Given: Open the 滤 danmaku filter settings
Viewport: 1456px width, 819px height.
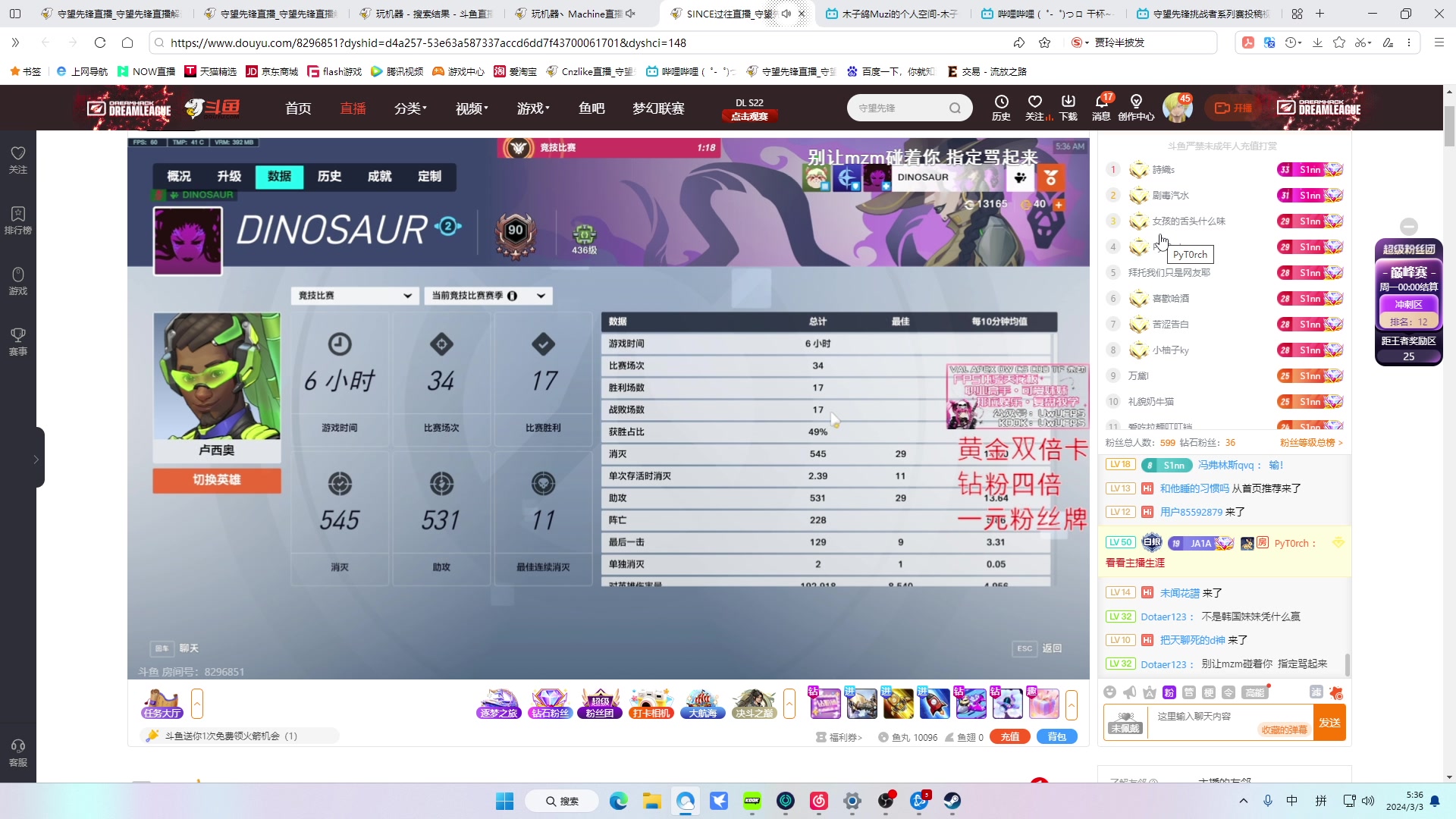Looking at the screenshot, I should pyautogui.click(x=1316, y=692).
